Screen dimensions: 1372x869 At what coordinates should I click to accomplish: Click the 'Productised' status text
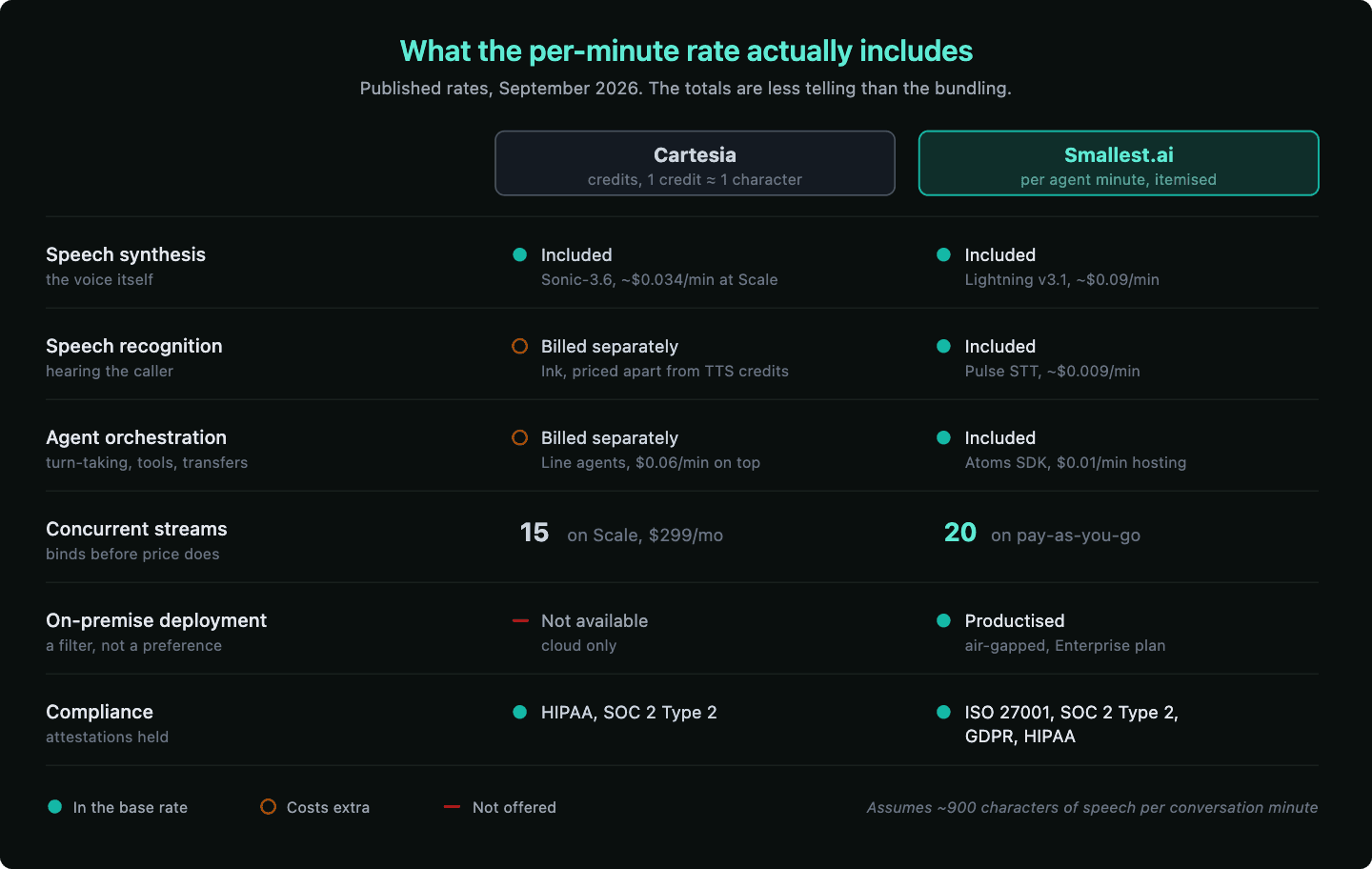tap(1015, 620)
